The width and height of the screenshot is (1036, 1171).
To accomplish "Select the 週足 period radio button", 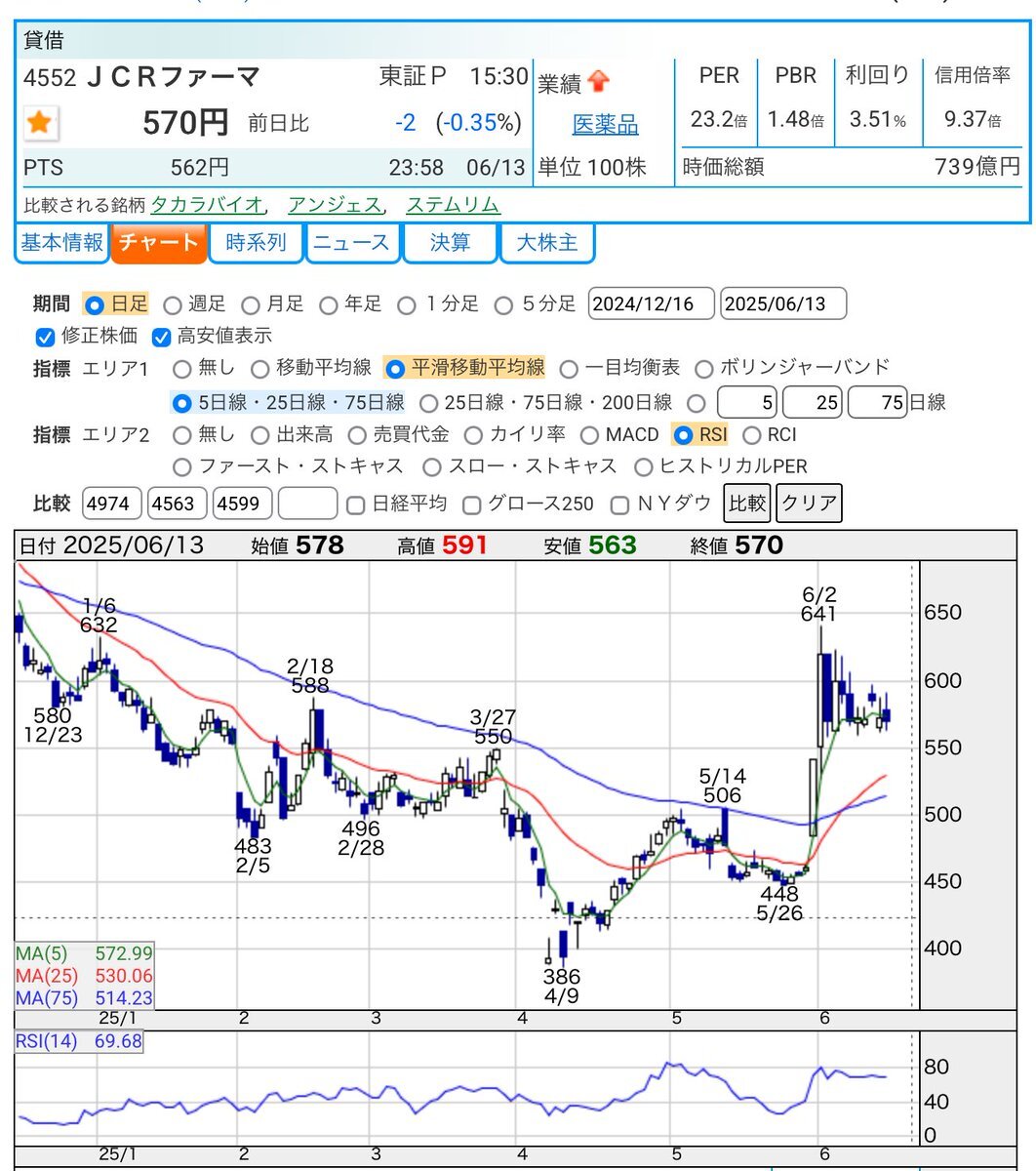I will (173, 305).
